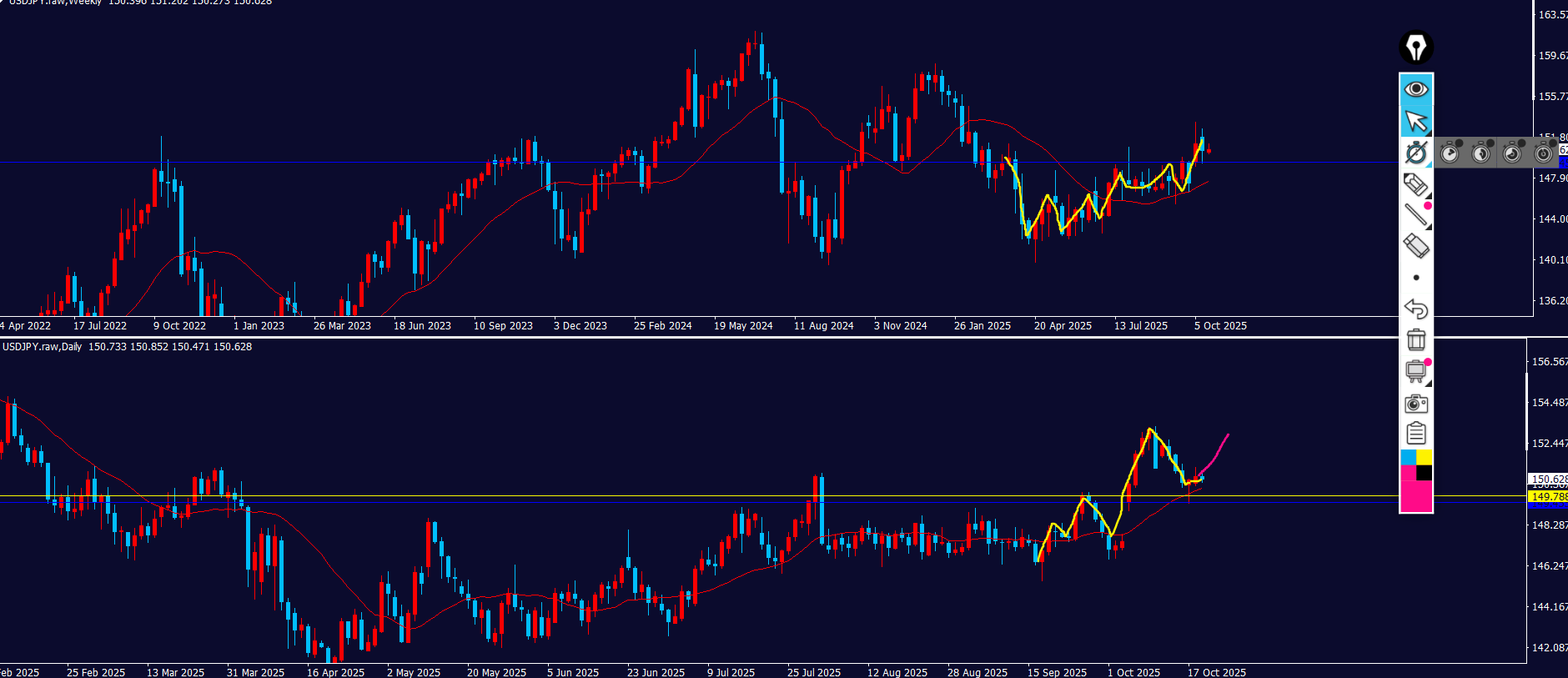Toggle drawing visibility with the eye icon
This screenshot has width=1568, height=678.
coord(1415,88)
